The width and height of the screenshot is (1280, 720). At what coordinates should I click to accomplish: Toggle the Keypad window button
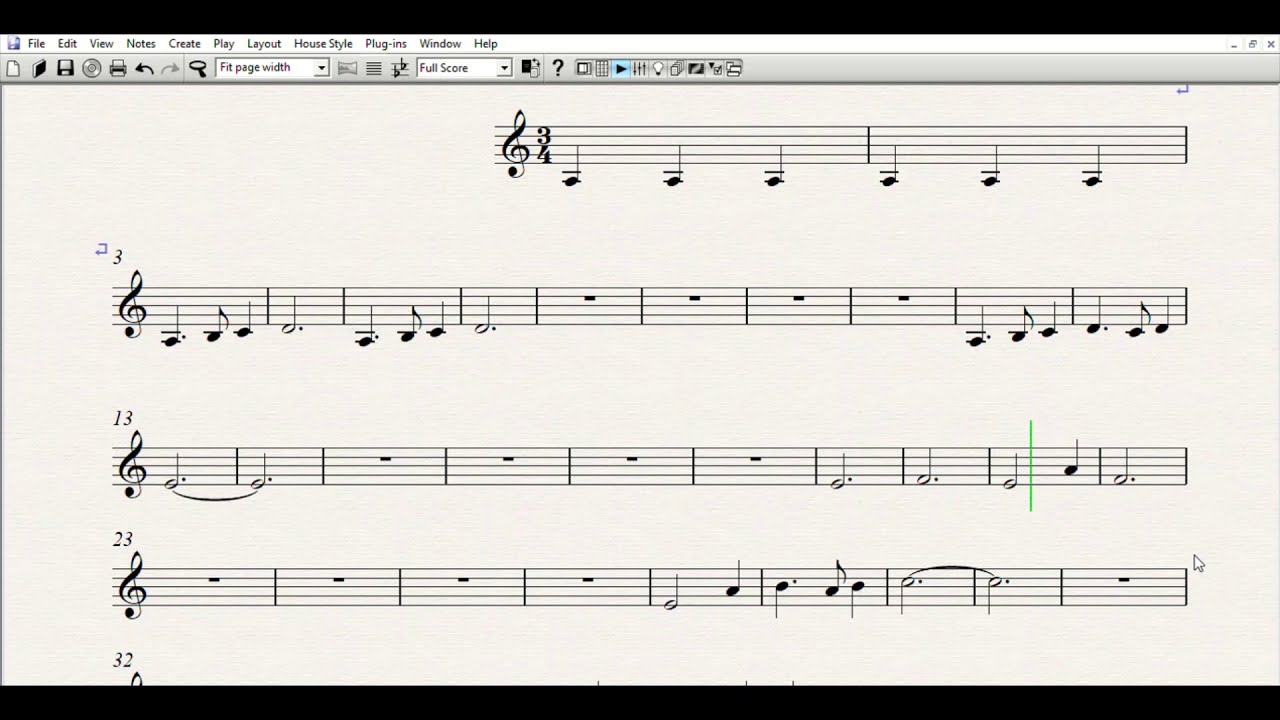tap(602, 68)
